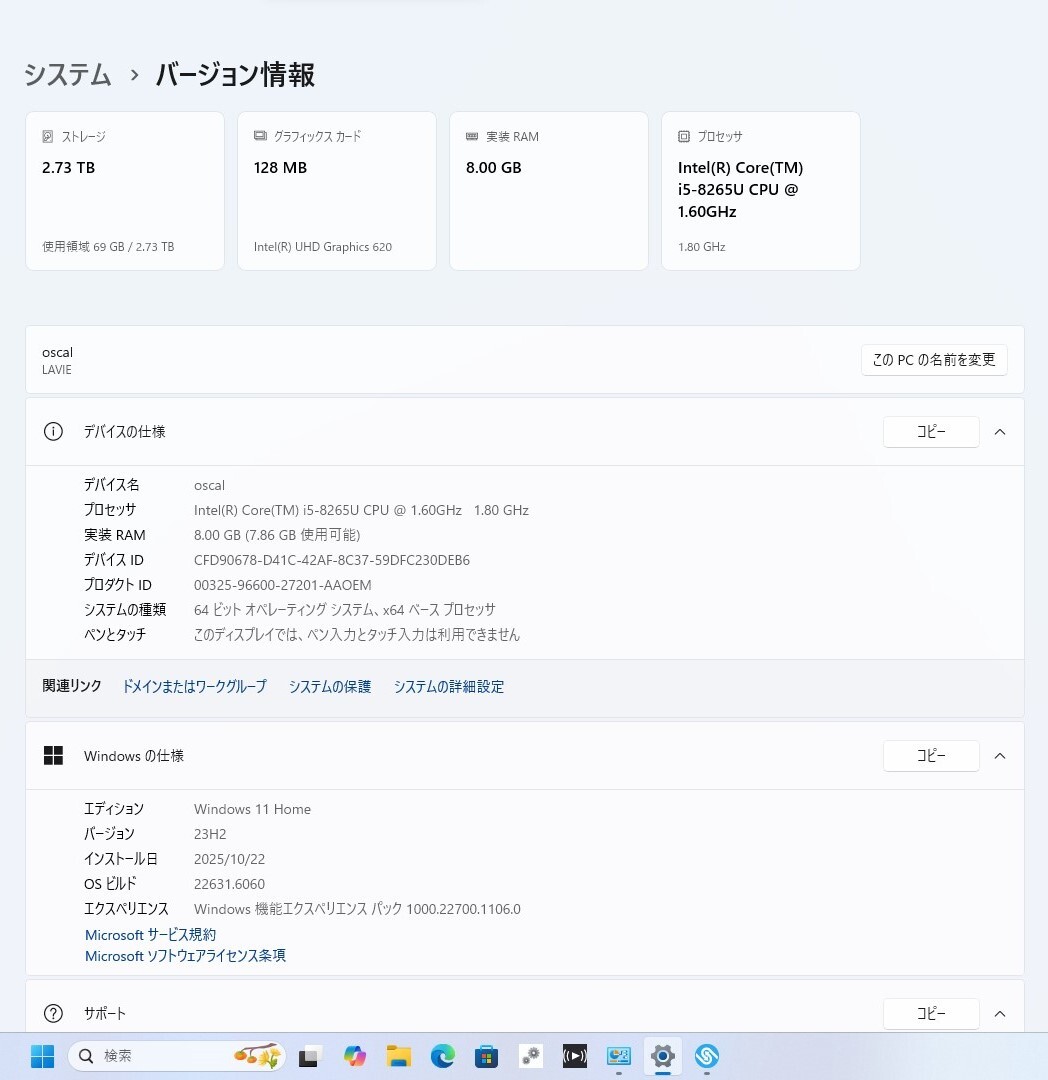1048x1080 pixels.
Task: Open Microsoft Copilot from the taskbar
Action: pos(354,1056)
